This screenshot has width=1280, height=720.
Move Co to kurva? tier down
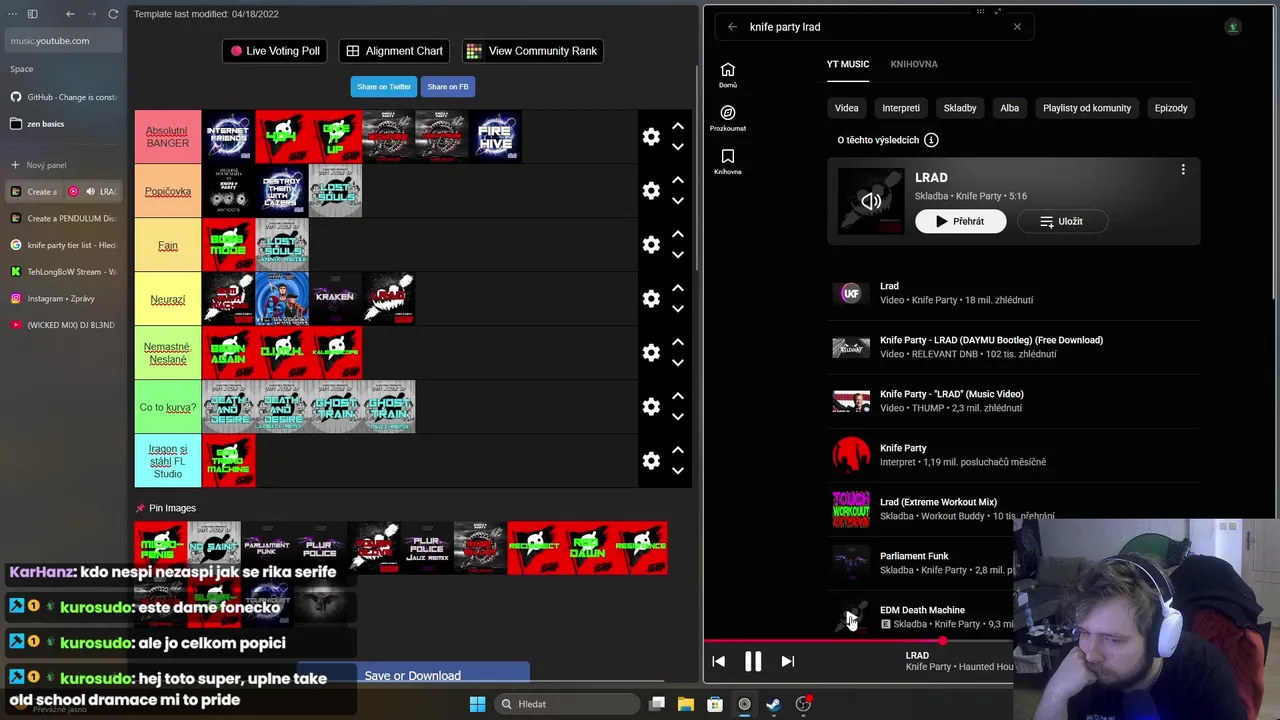coord(678,417)
